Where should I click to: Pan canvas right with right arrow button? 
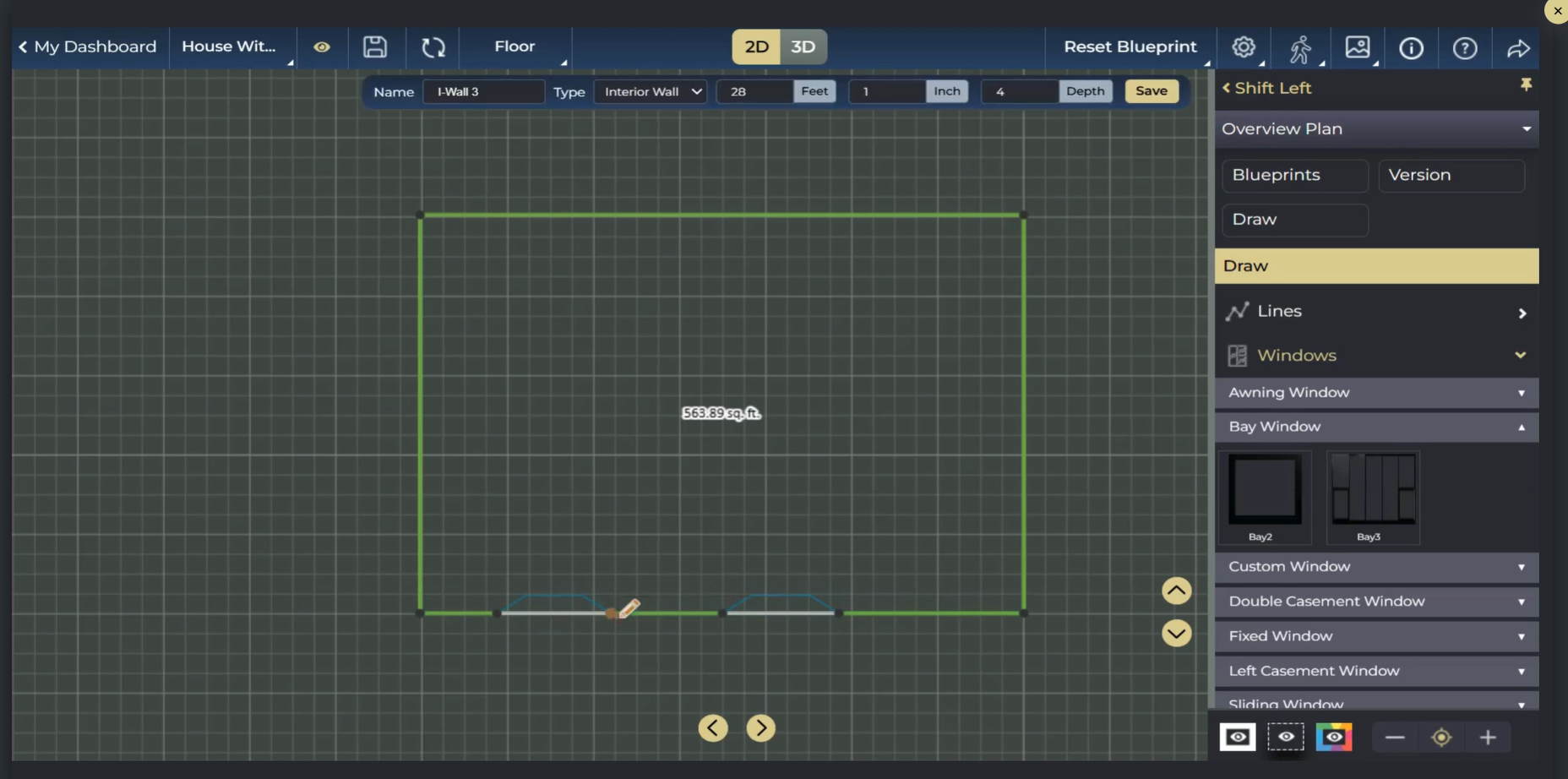coord(761,727)
